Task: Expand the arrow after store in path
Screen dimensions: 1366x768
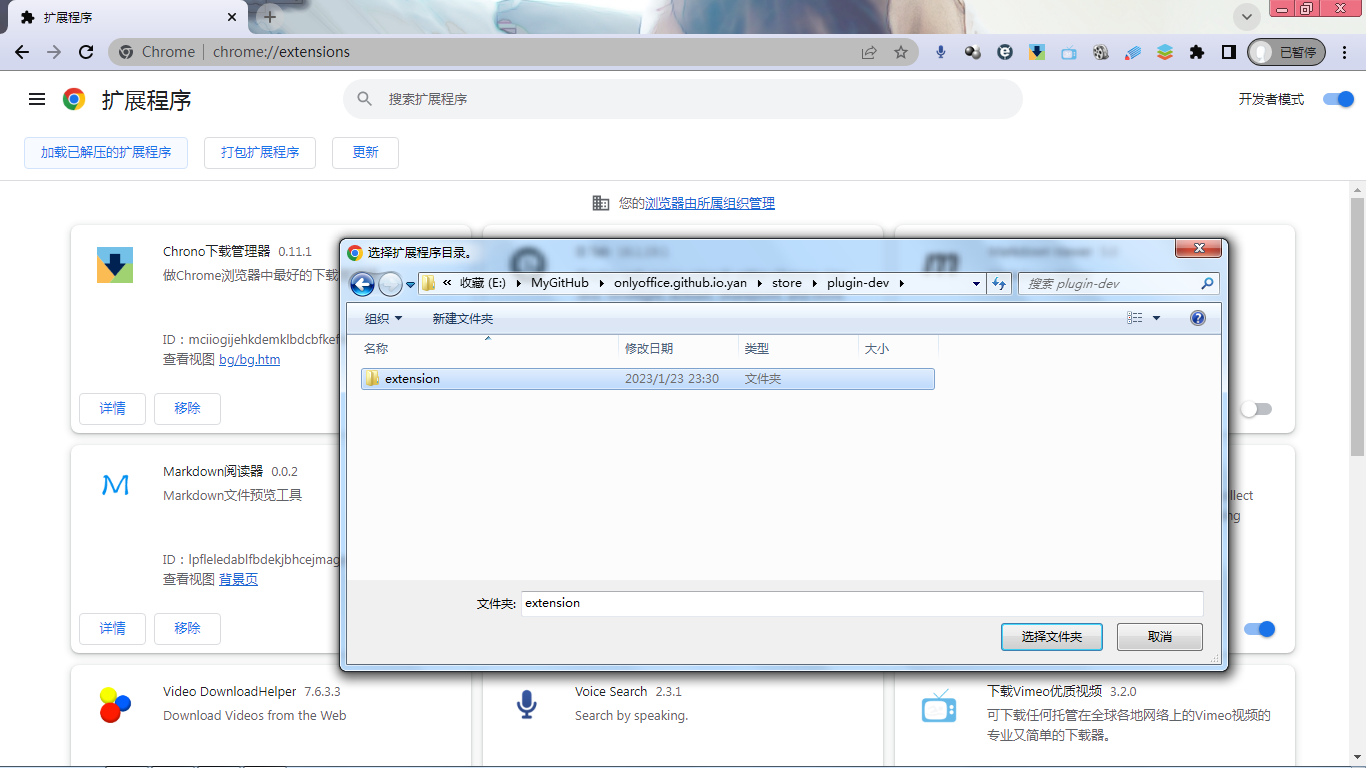Action: [x=815, y=284]
